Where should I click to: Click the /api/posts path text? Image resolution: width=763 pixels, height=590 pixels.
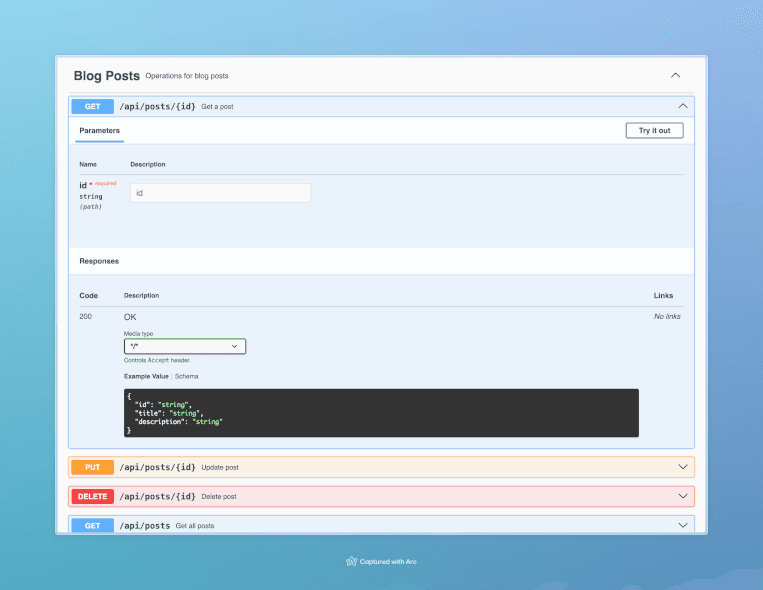pos(145,526)
